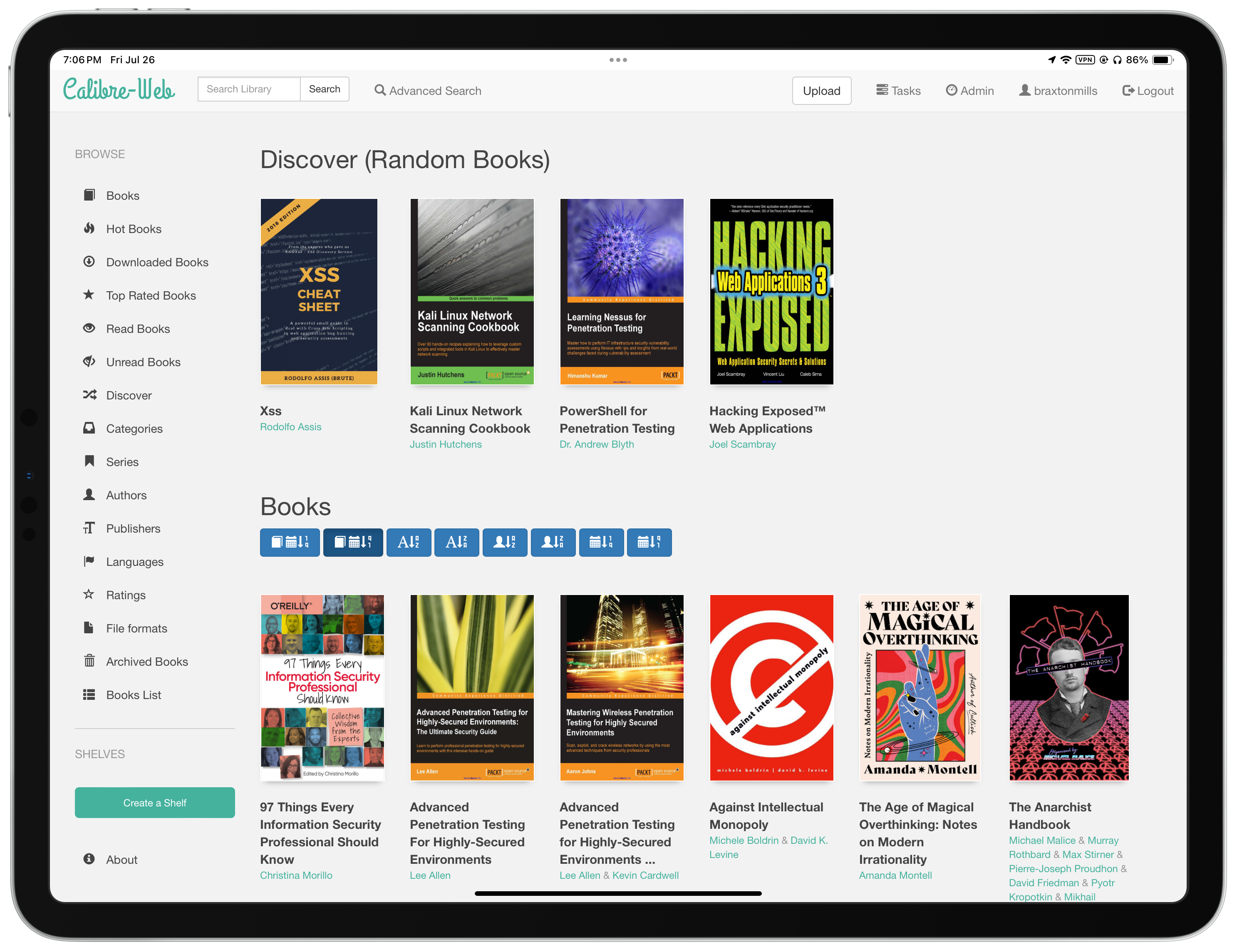Tap the Wi-Fi status icon
Screen dimensions: 1237x952
(1066, 59)
